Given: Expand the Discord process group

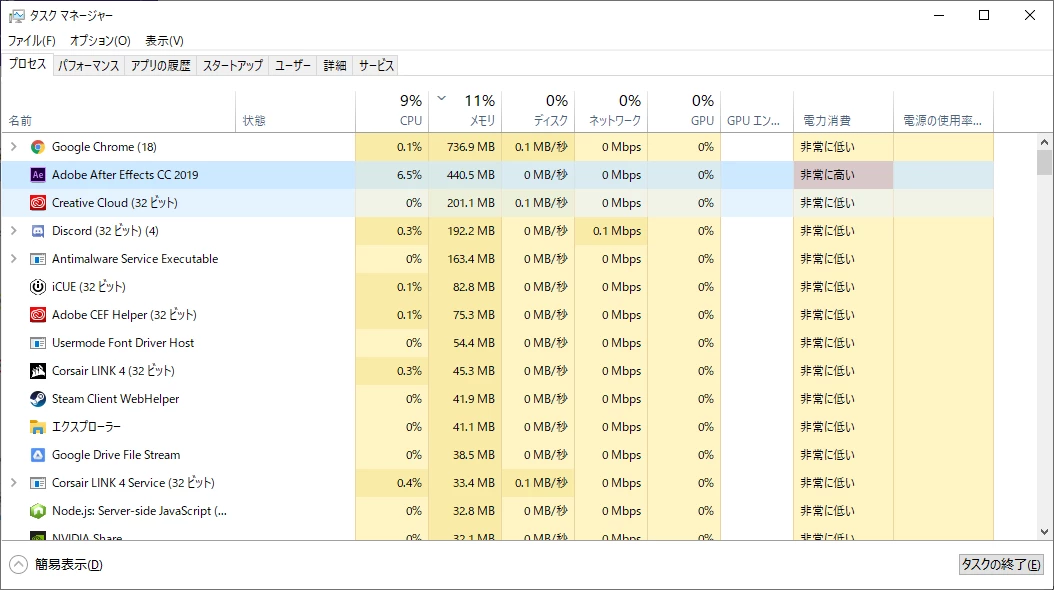Looking at the screenshot, I should click(x=13, y=230).
